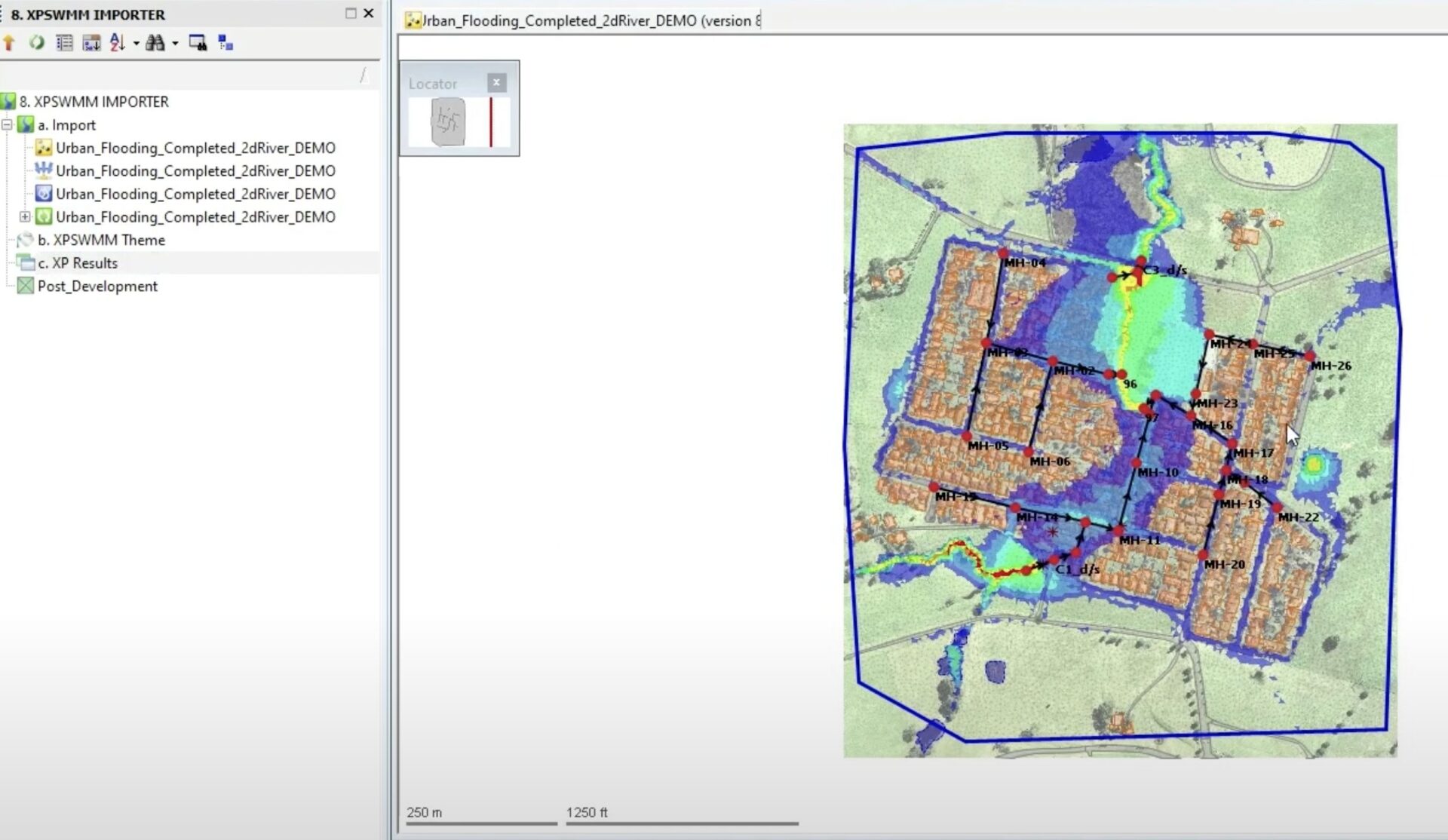
Task: Open the properties list icon in the toolbar
Action: click(64, 43)
